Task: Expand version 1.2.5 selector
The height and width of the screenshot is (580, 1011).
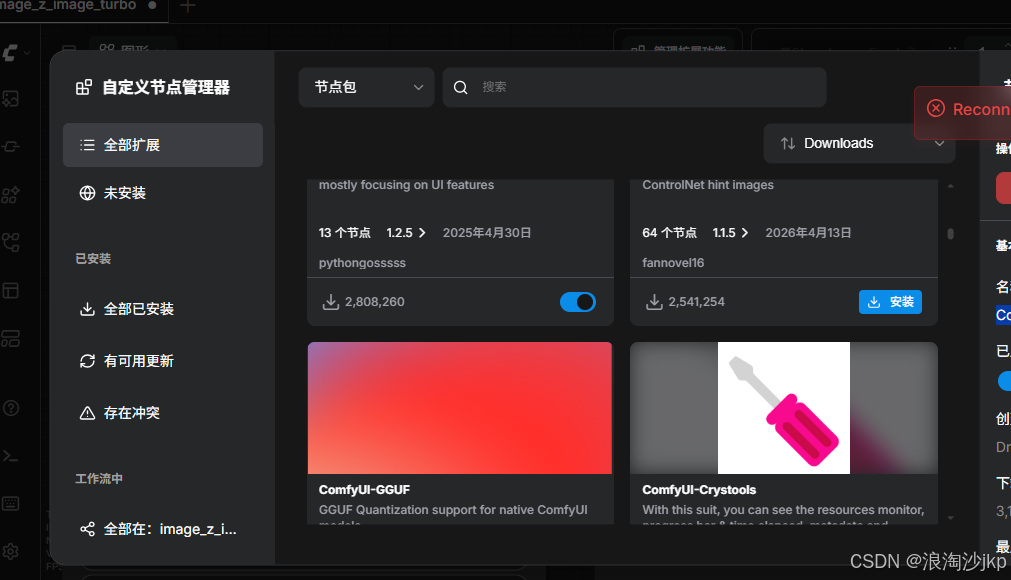Action: click(x=406, y=233)
